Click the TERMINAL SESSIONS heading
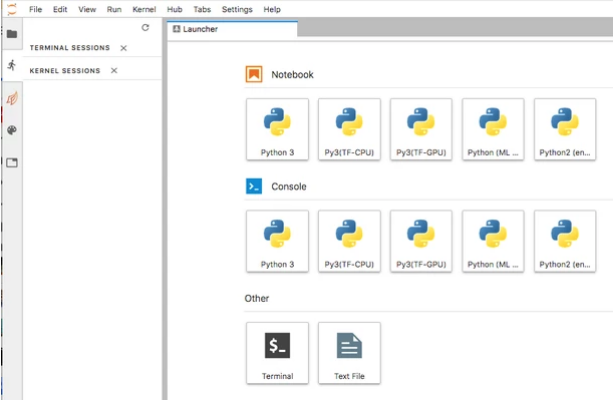 click(70, 48)
